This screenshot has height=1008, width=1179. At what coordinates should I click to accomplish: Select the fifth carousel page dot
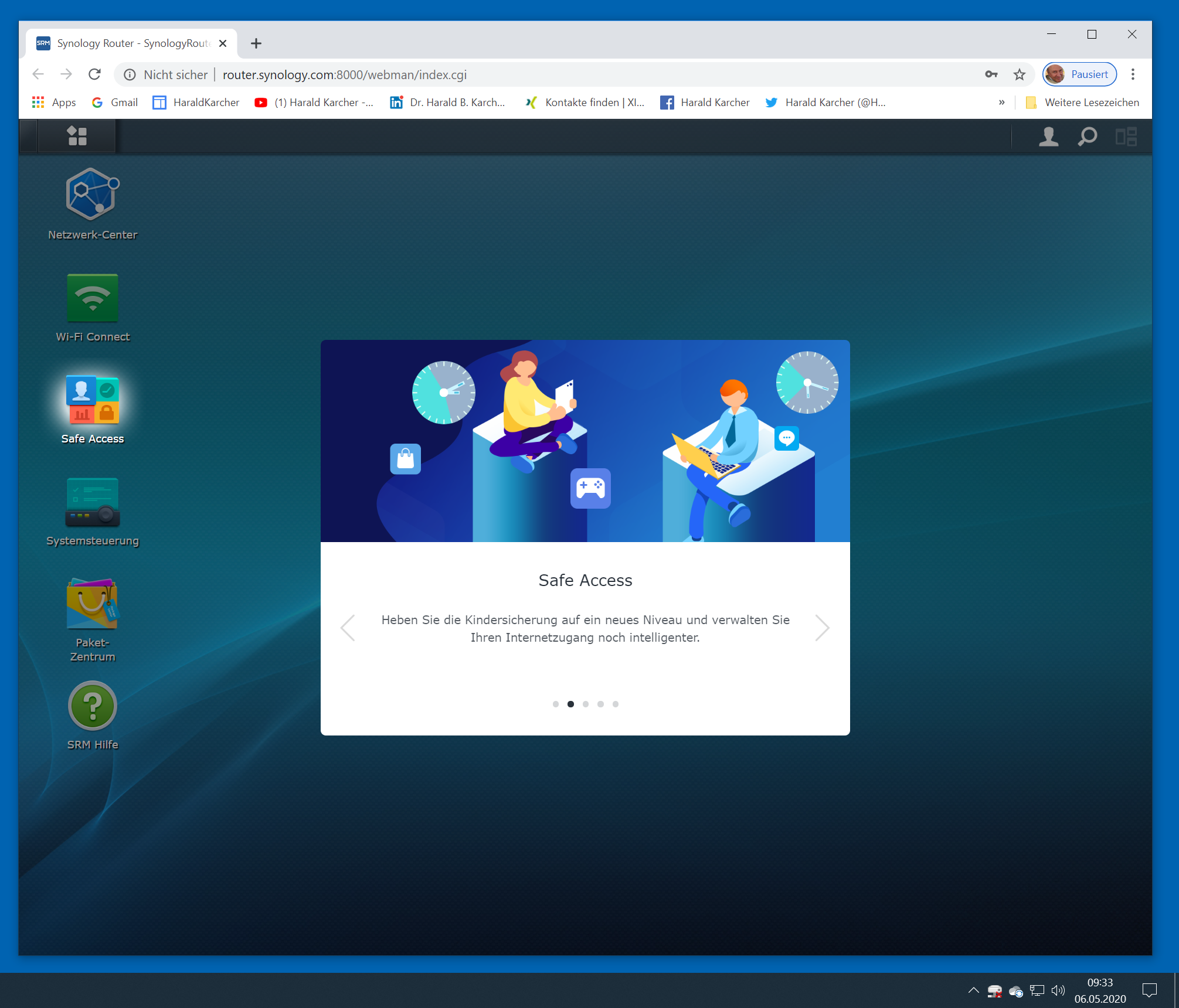(615, 704)
